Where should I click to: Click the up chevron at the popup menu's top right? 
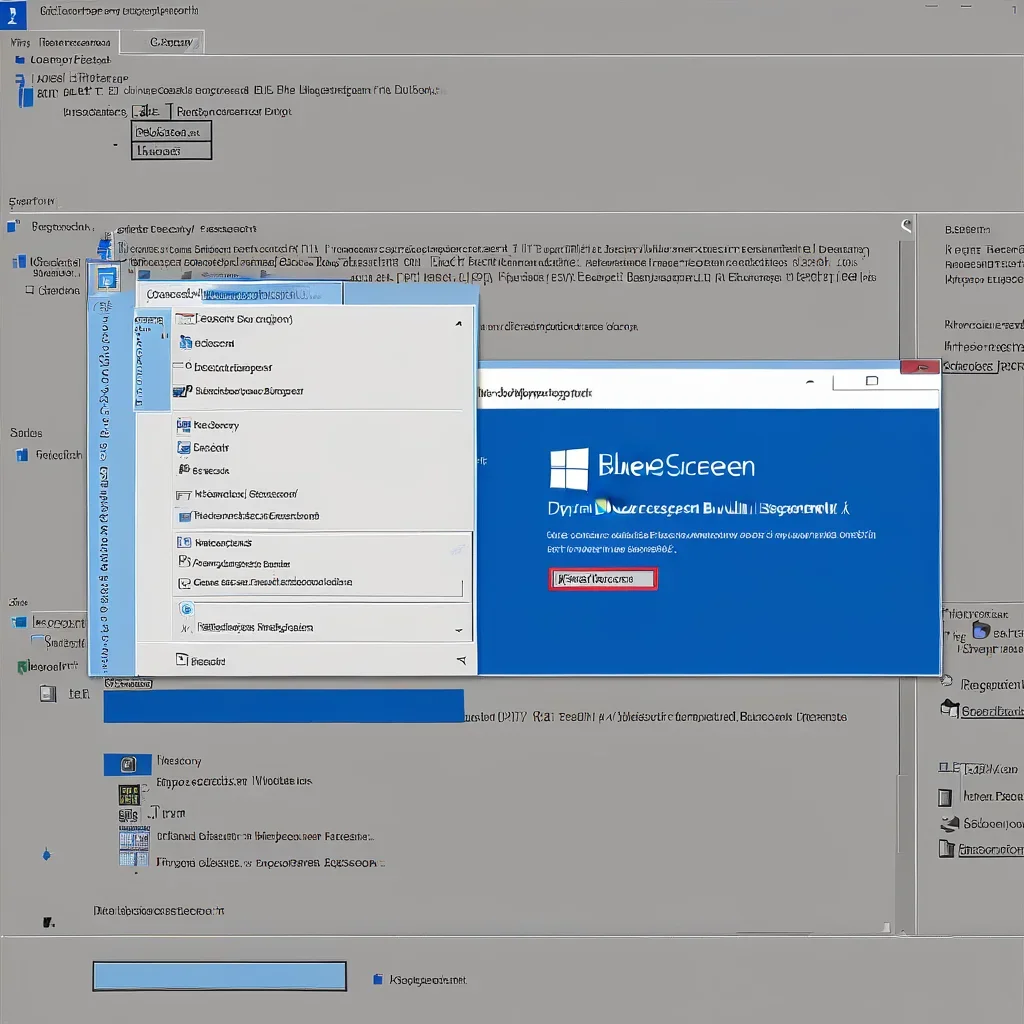click(458, 323)
